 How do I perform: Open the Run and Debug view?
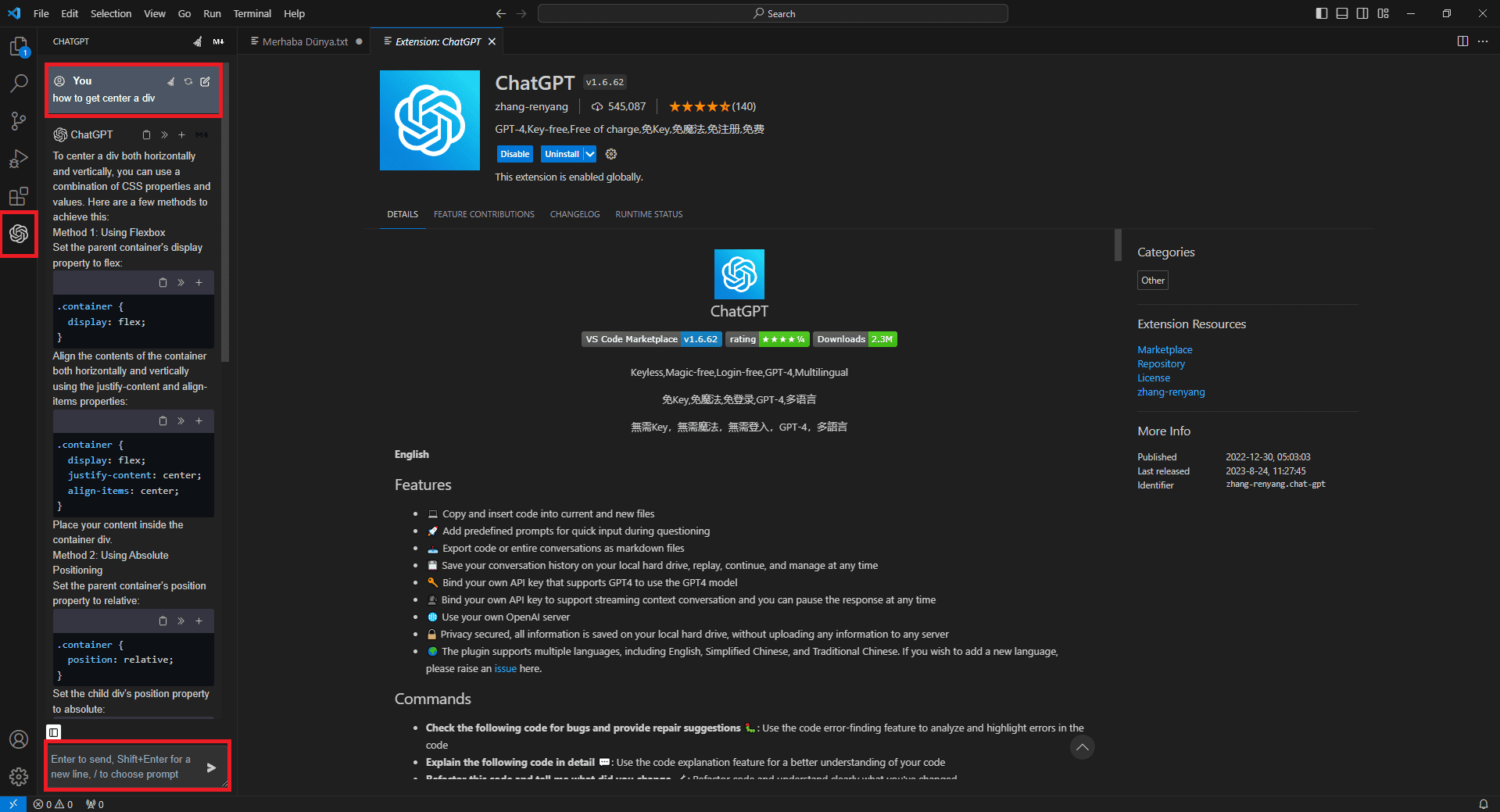click(x=19, y=159)
